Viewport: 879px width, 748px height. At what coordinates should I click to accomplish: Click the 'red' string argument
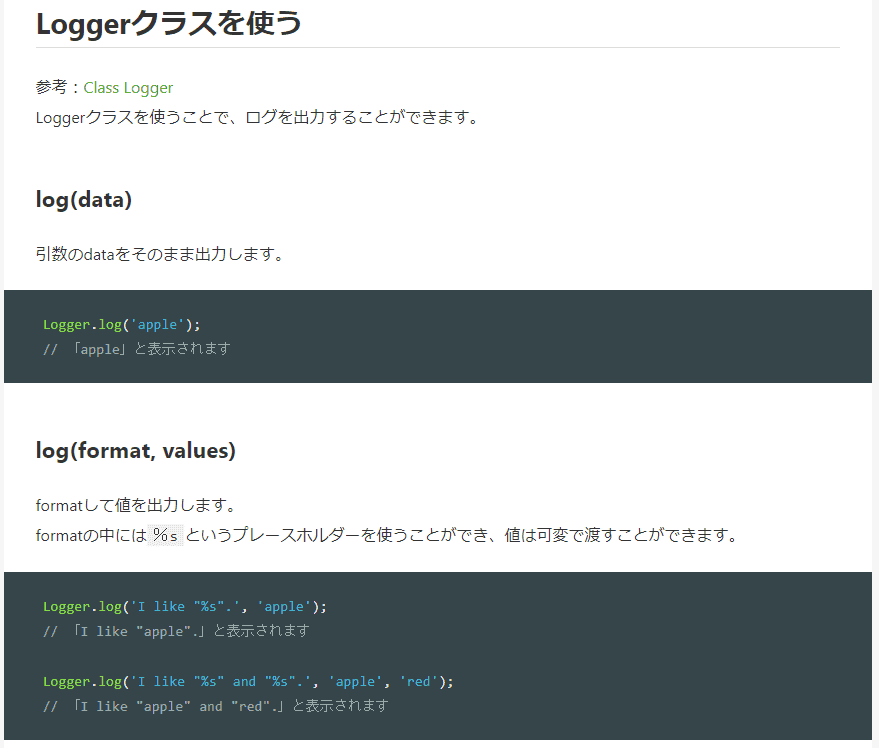pyautogui.click(x=418, y=681)
